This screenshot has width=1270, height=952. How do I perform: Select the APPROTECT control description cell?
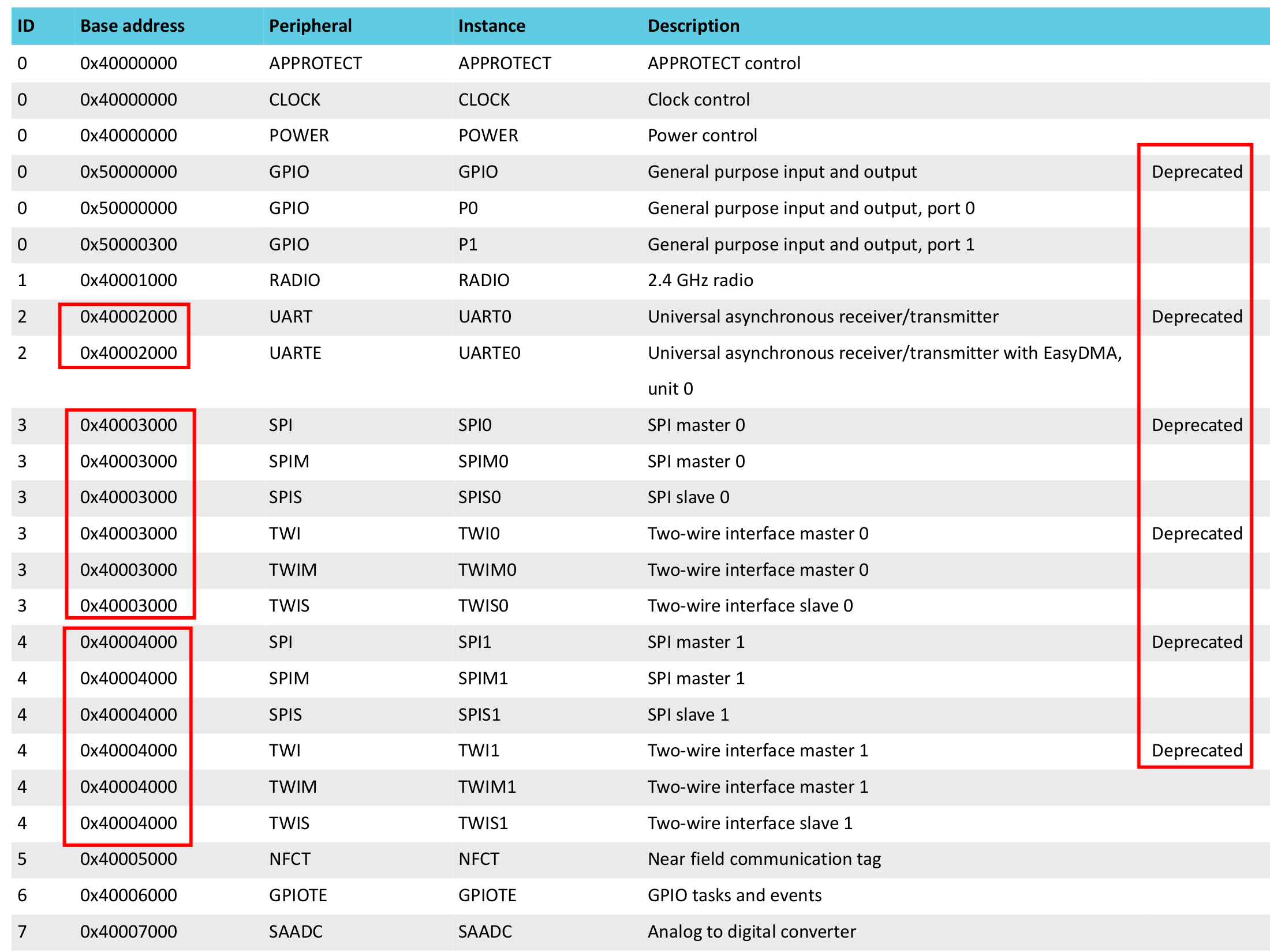tap(724, 63)
